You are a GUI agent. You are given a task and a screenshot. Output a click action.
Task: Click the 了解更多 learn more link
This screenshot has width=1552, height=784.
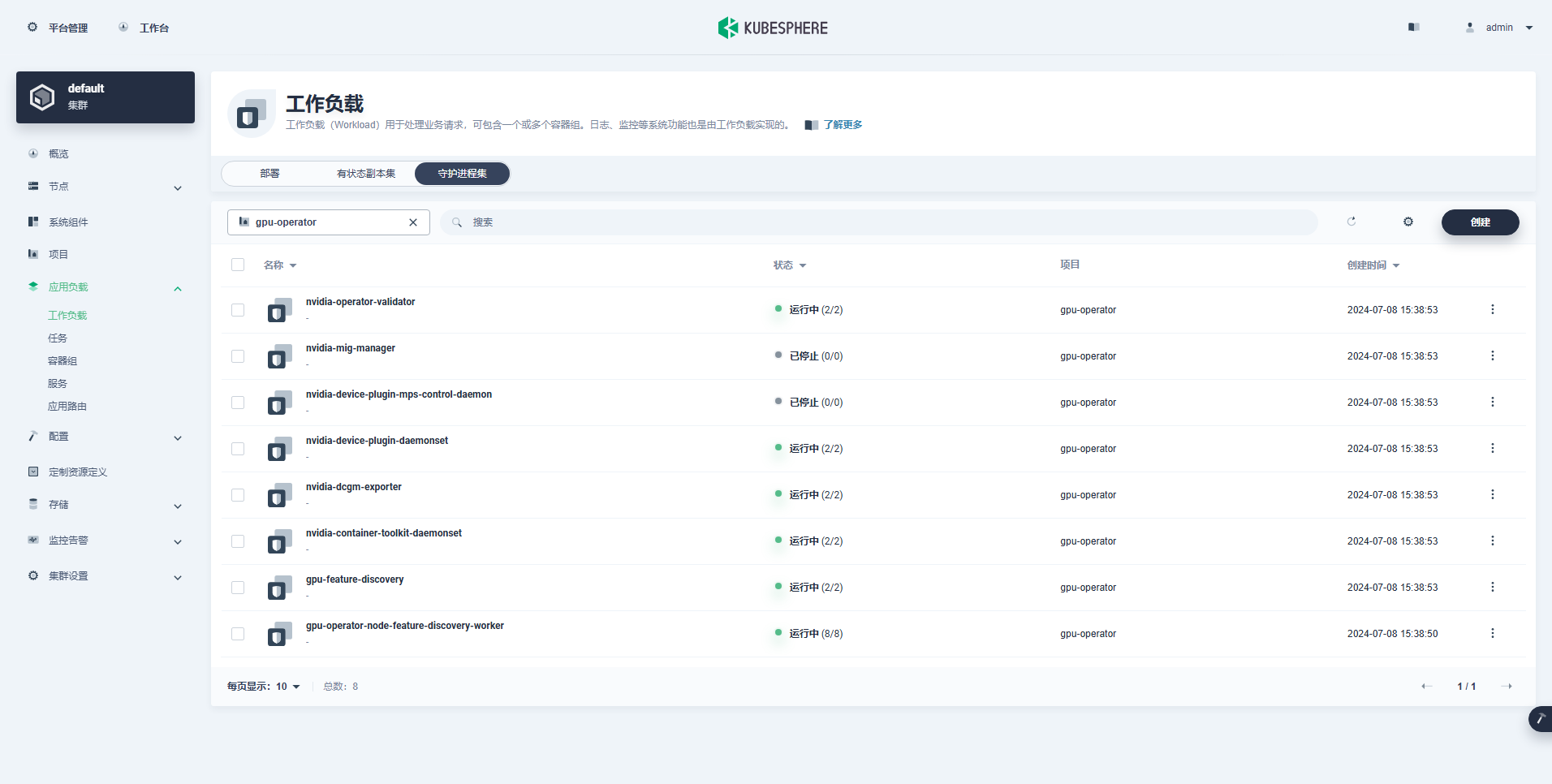click(843, 125)
